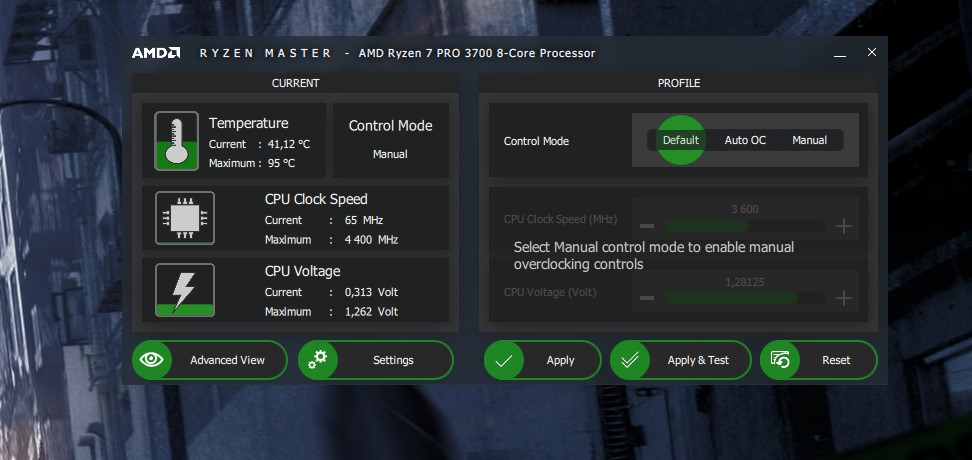Click the CPU Voltage slider bar
The width and height of the screenshot is (972, 460).
[744, 298]
